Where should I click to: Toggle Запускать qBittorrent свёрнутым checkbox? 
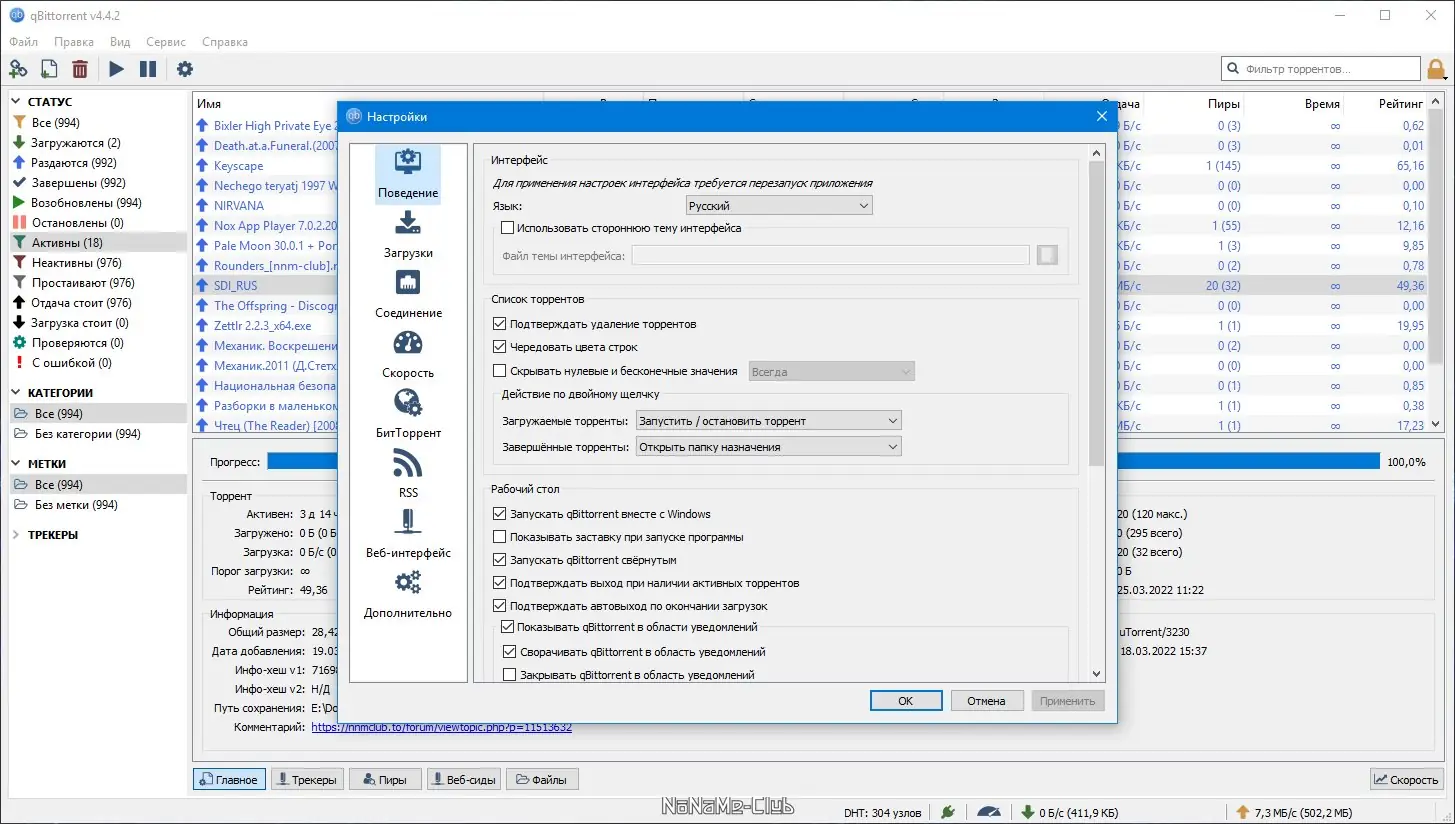501,560
